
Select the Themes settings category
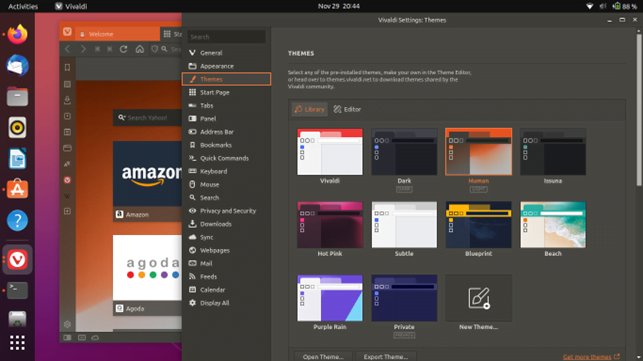point(226,79)
